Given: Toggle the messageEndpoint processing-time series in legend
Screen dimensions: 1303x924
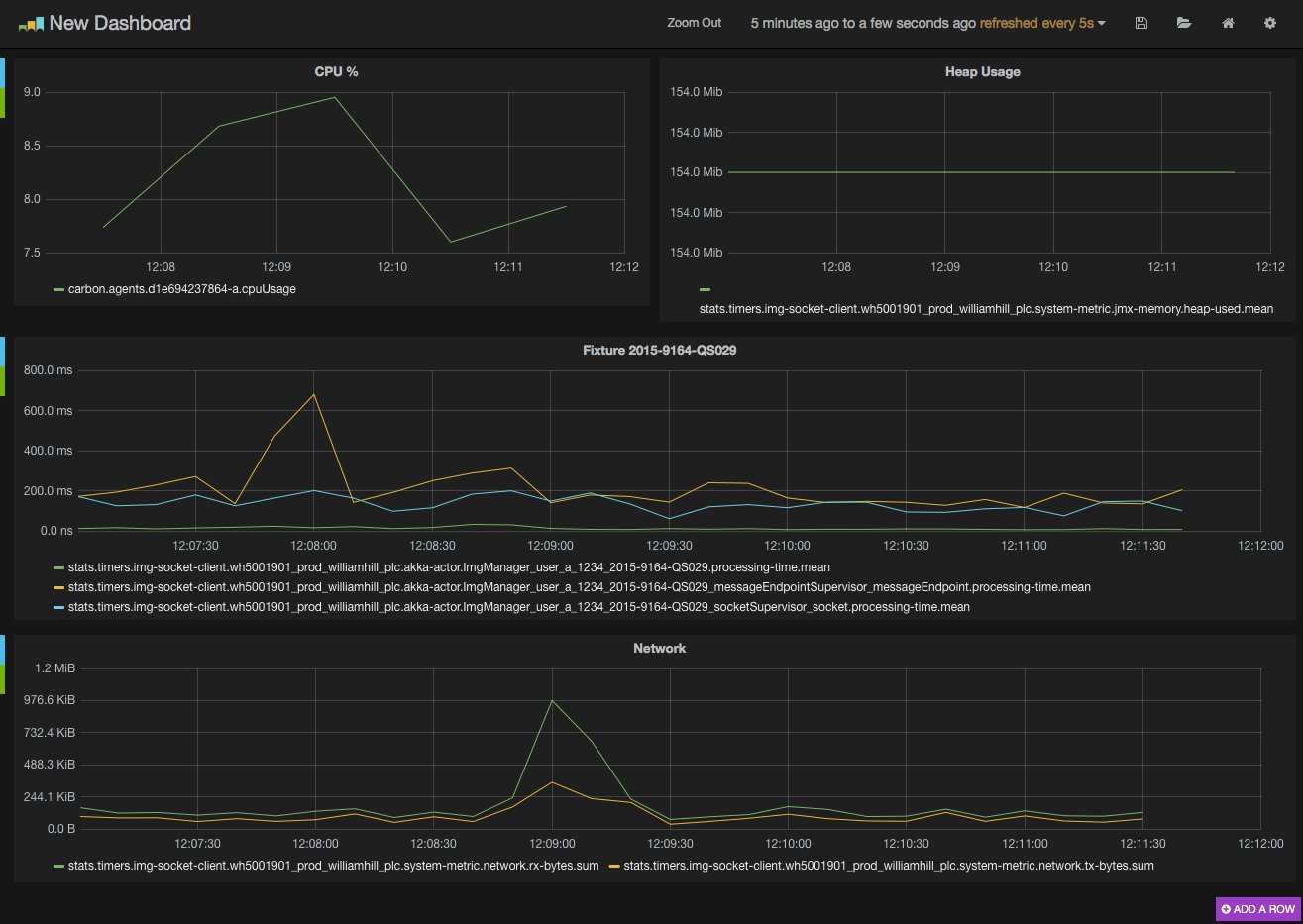Looking at the screenshot, I should point(579,587).
